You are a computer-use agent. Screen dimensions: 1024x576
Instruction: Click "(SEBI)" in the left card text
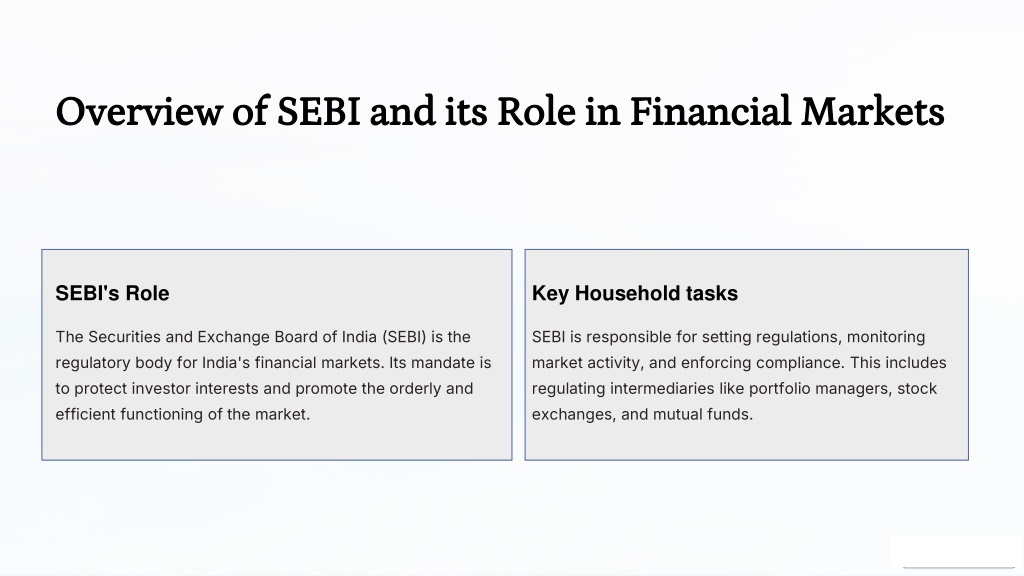(404, 337)
